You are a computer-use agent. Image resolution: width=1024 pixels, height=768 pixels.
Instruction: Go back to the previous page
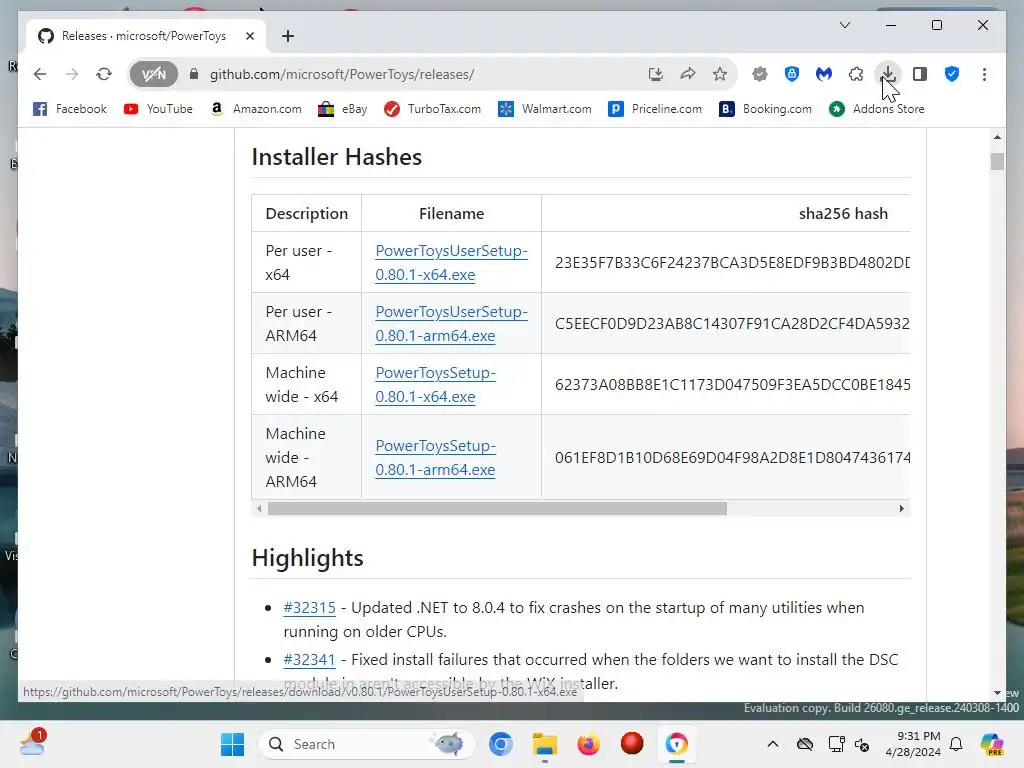click(x=40, y=74)
